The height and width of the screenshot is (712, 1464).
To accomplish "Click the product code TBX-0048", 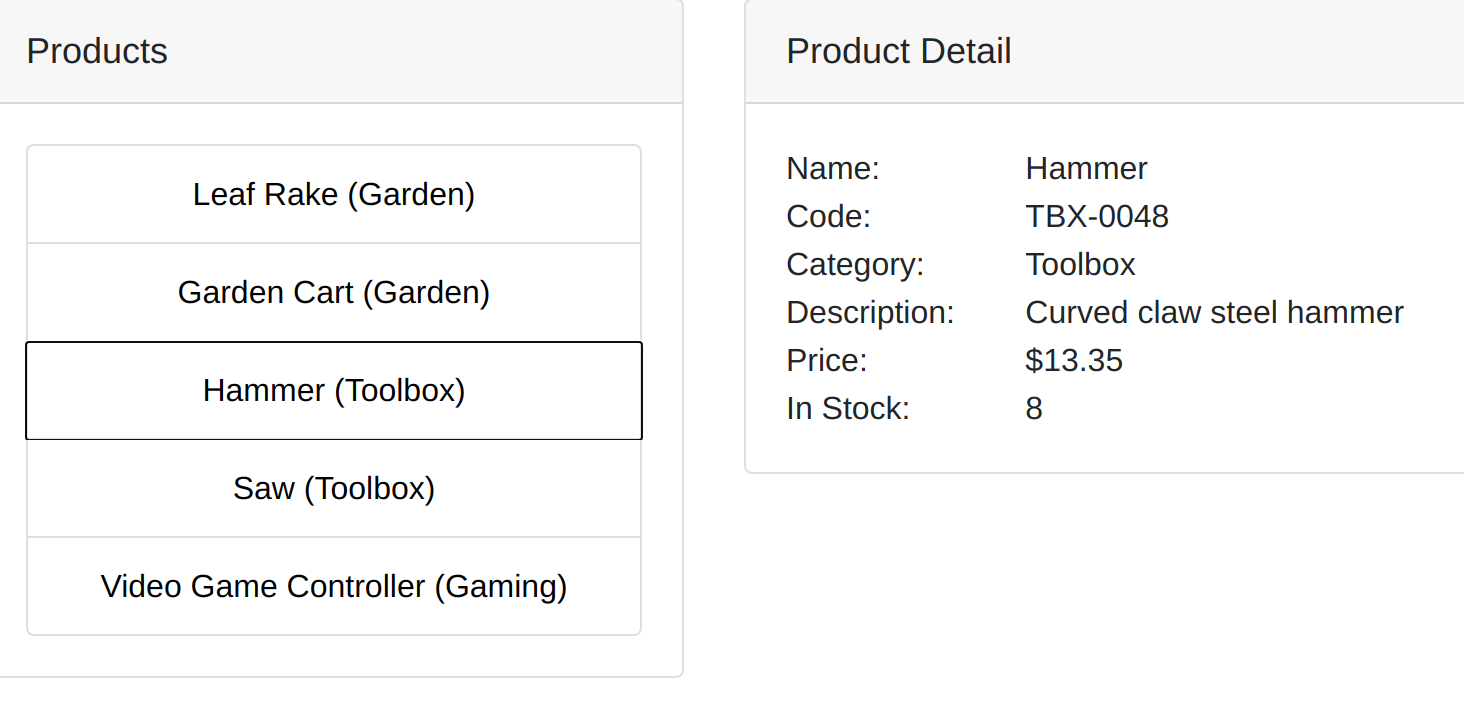I will click(x=1097, y=216).
